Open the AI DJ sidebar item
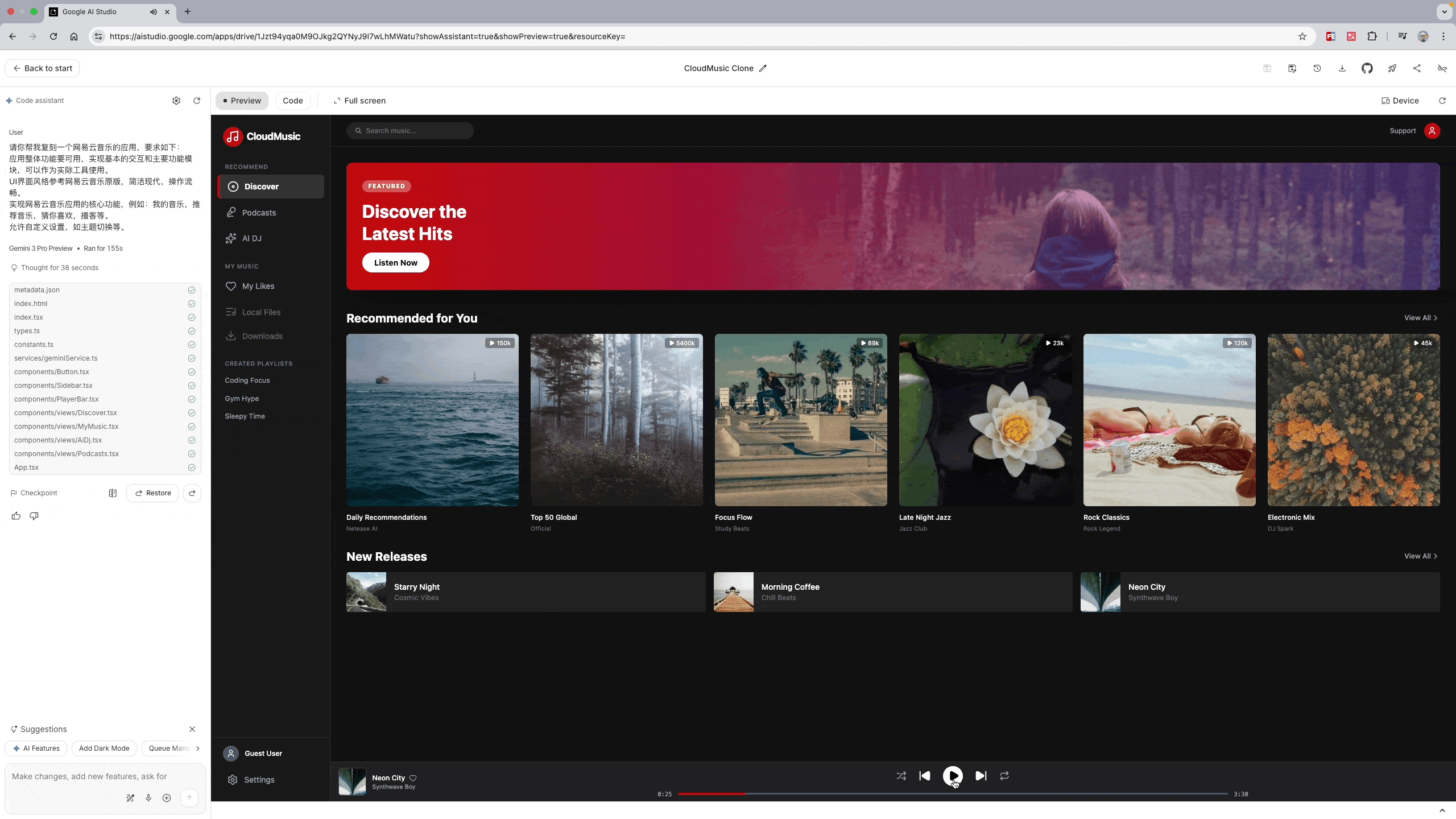This screenshot has width=1456, height=819. point(251,238)
